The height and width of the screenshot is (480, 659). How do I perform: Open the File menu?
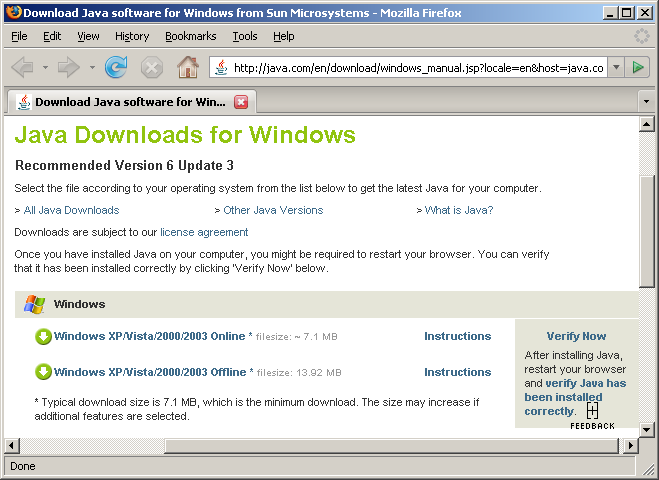(19, 36)
